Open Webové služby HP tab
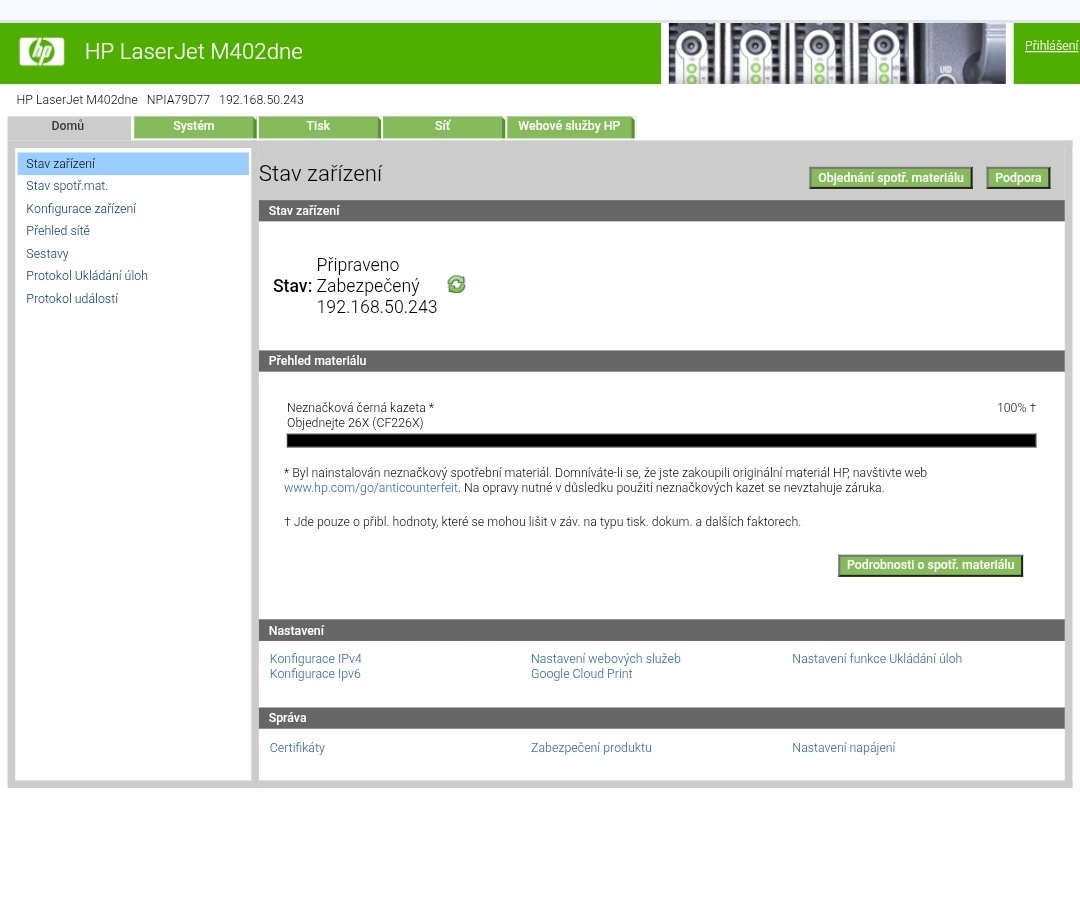The height and width of the screenshot is (923, 1080). pyautogui.click(x=569, y=127)
